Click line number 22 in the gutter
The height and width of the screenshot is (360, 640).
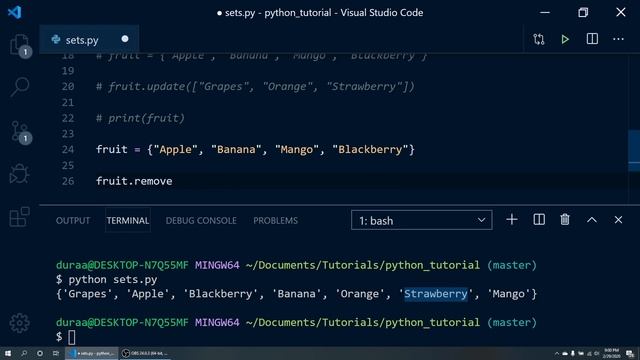click(68, 118)
